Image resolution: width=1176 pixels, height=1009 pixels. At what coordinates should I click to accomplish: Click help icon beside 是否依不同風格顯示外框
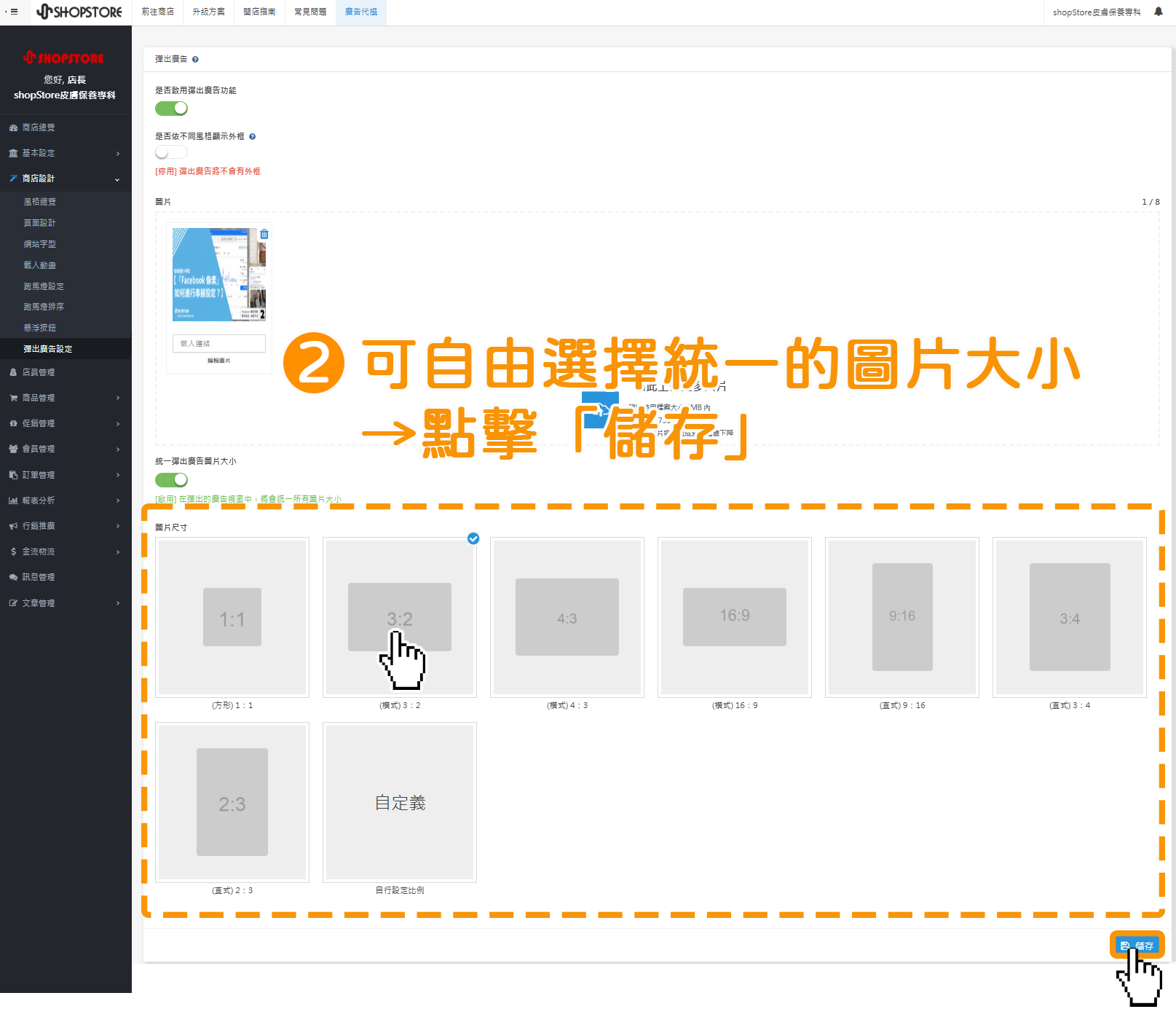point(253,137)
